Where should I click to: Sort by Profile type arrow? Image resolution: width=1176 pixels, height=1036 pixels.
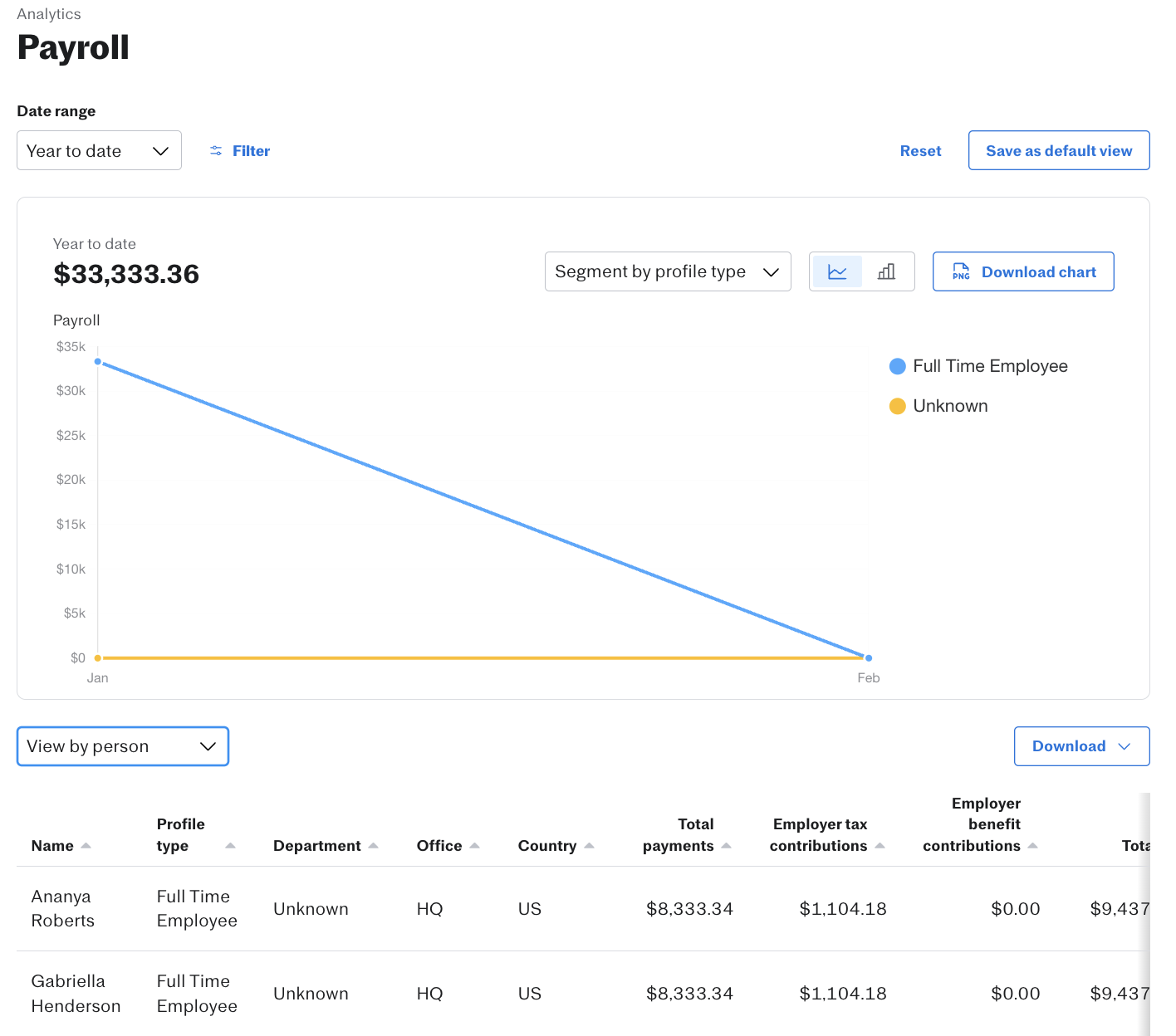[x=230, y=846]
